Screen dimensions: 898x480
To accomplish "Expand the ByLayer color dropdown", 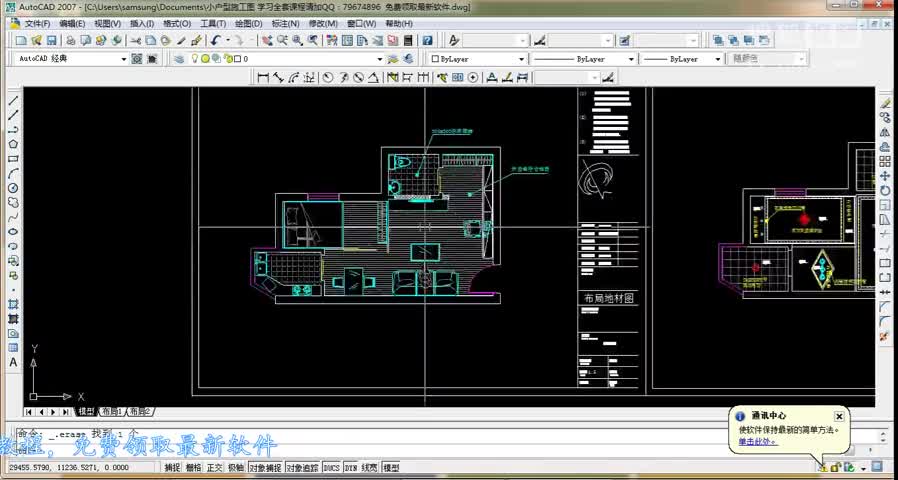I will tap(476, 59).
